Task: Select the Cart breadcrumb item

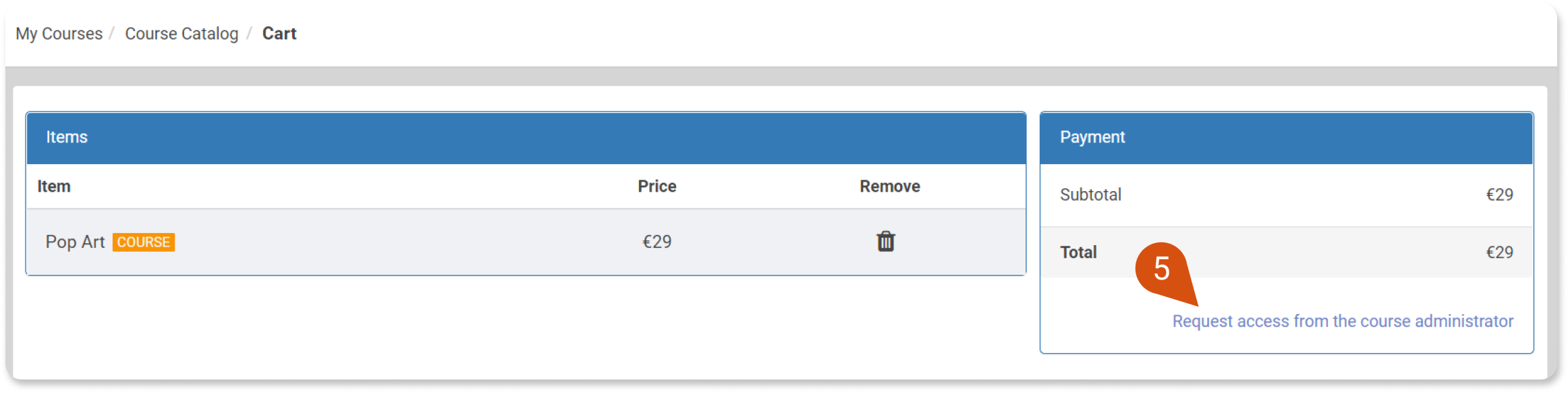Action: coord(279,34)
